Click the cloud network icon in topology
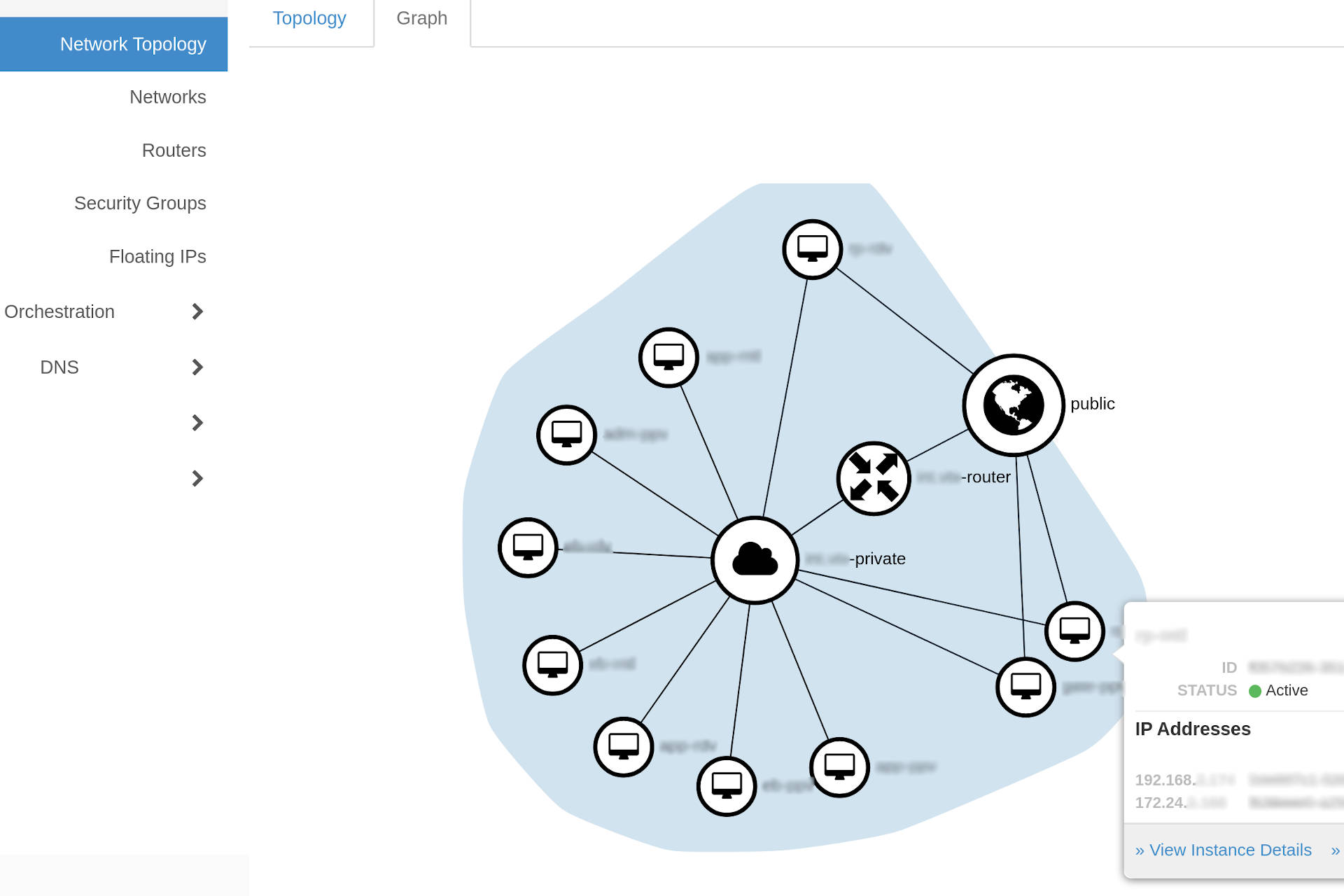The width and height of the screenshot is (1344, 896). 756,556
